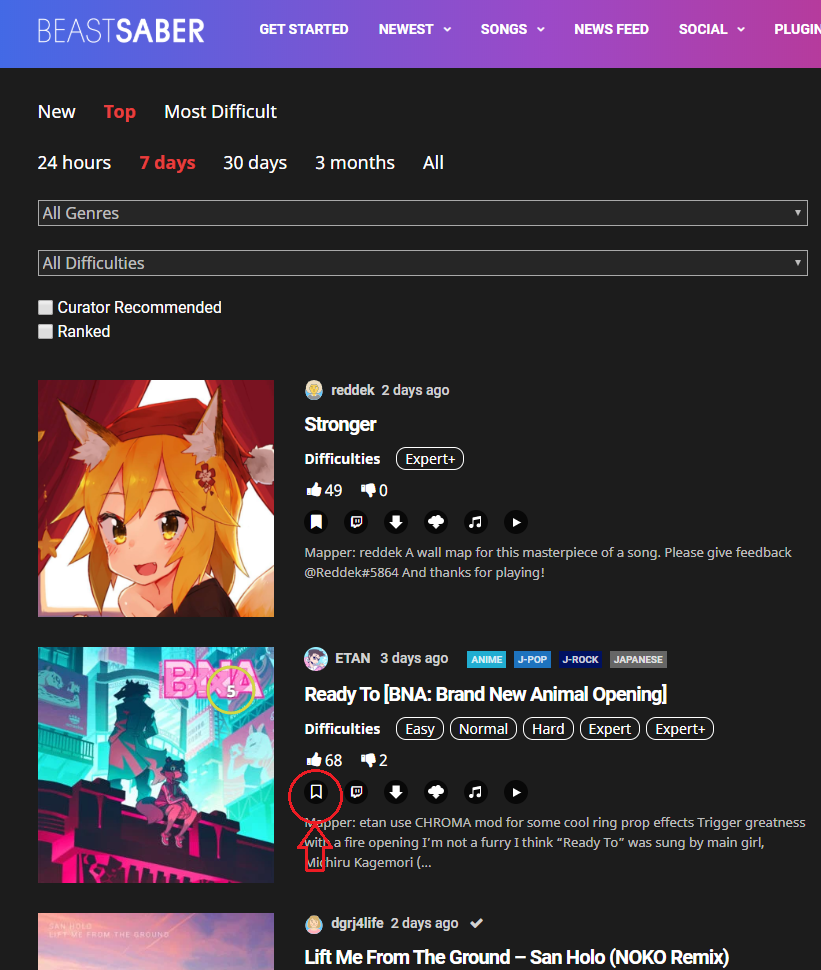Click thumbs down on Ready To
The image size is (821, 970).
[x=368, y=760]
